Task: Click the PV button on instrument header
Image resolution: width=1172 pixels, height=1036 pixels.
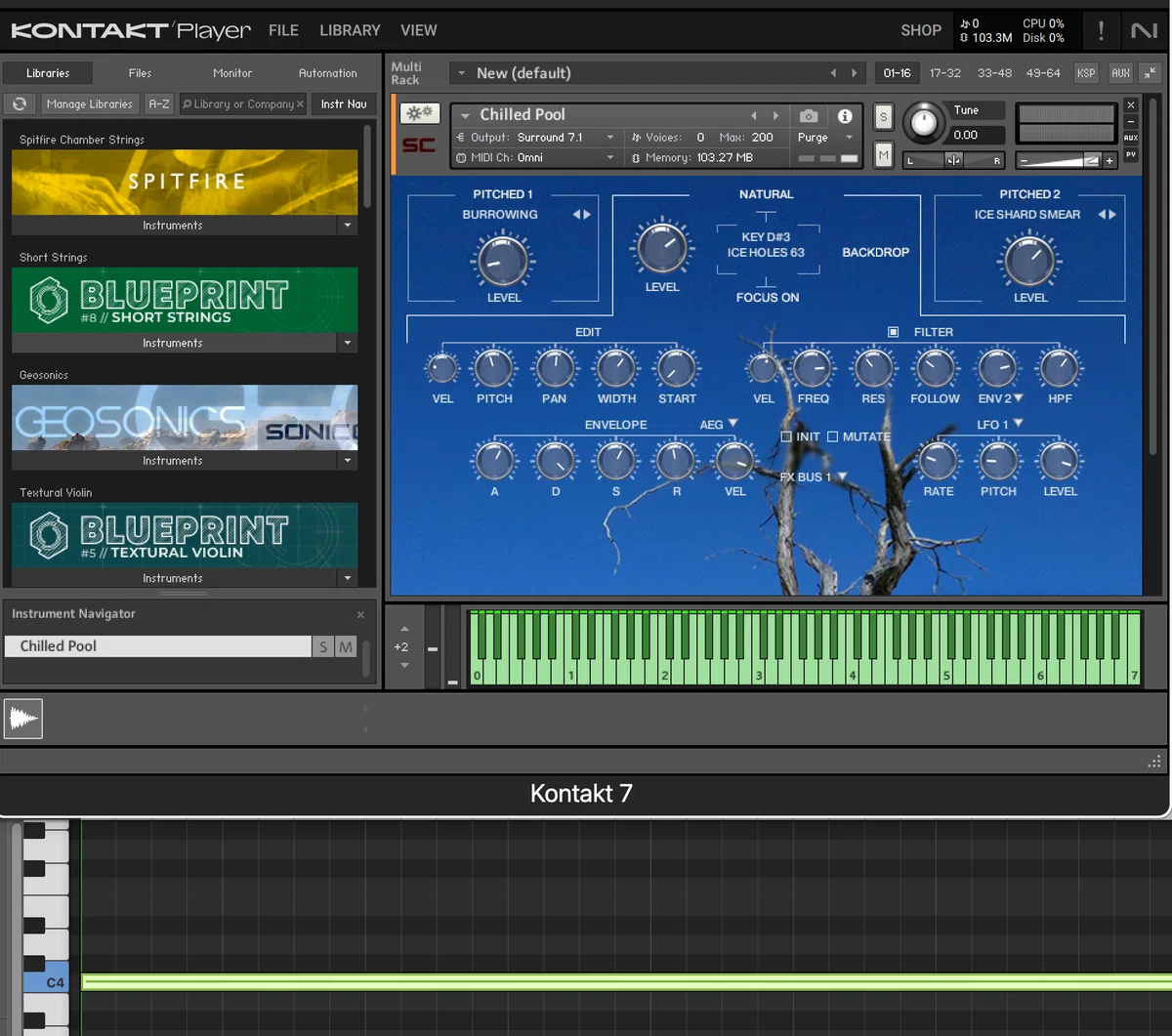Action: pyautogui.click(x=1131, y=154)
